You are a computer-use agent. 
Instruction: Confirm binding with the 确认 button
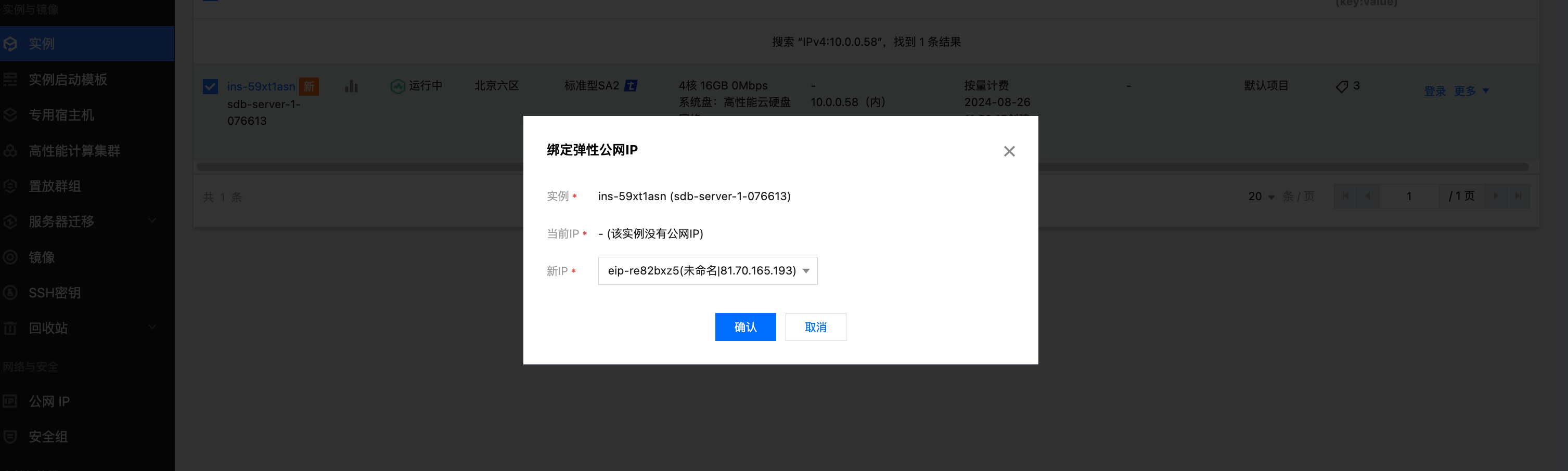coord(745,327)
